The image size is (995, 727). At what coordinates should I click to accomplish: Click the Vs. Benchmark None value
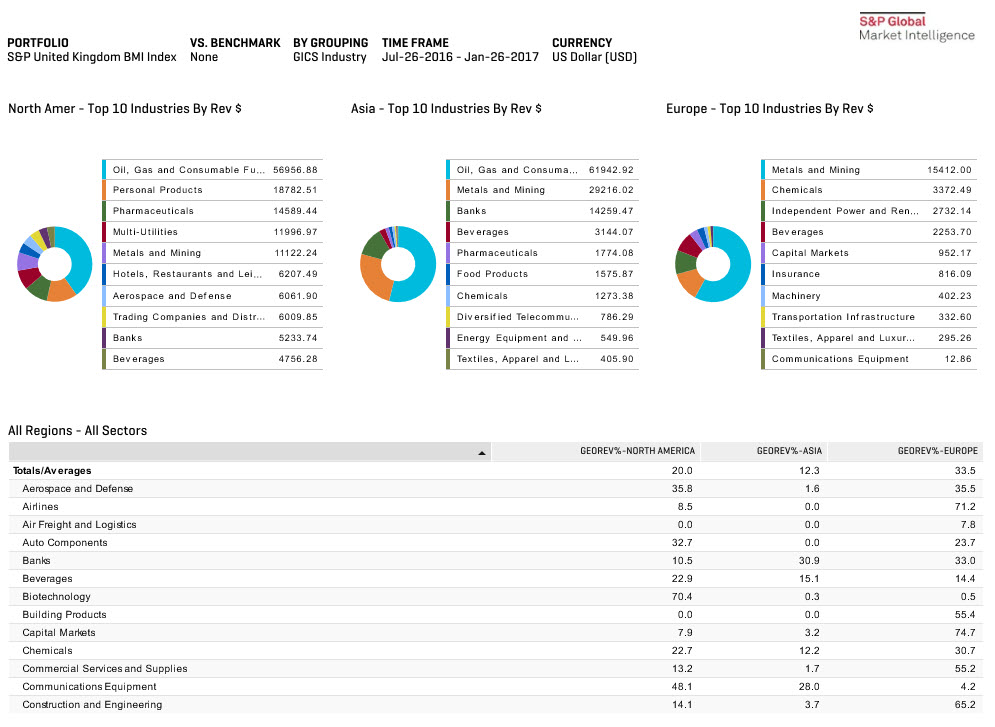pyautogui.click(x=204, y=57)
